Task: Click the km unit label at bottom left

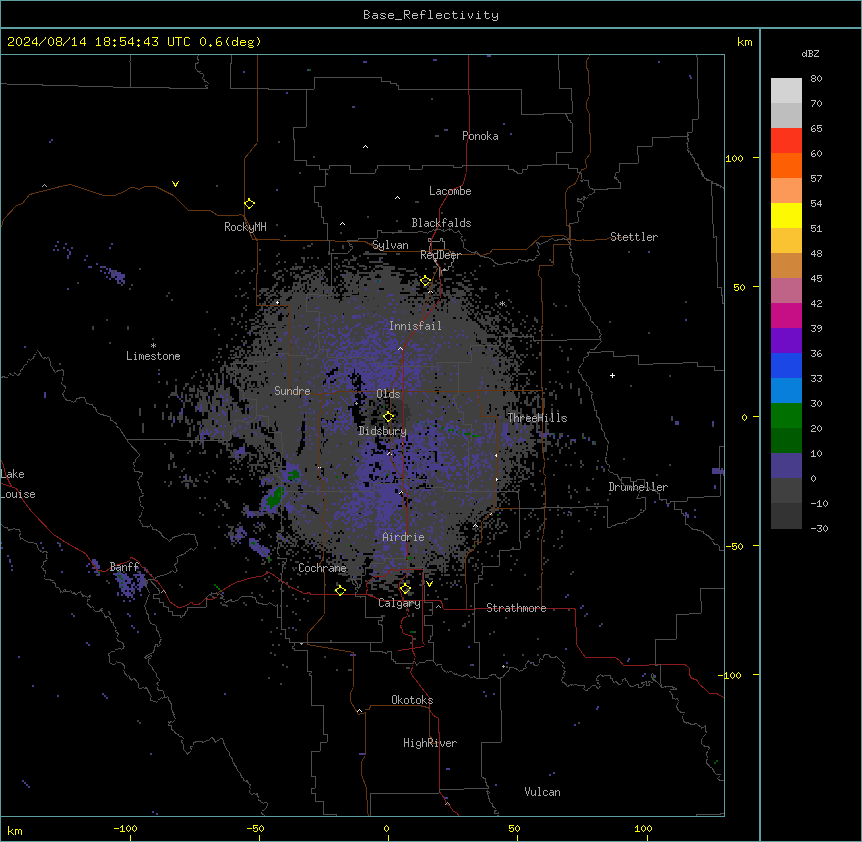Action: pyautogui.click(x=15, y=830)
